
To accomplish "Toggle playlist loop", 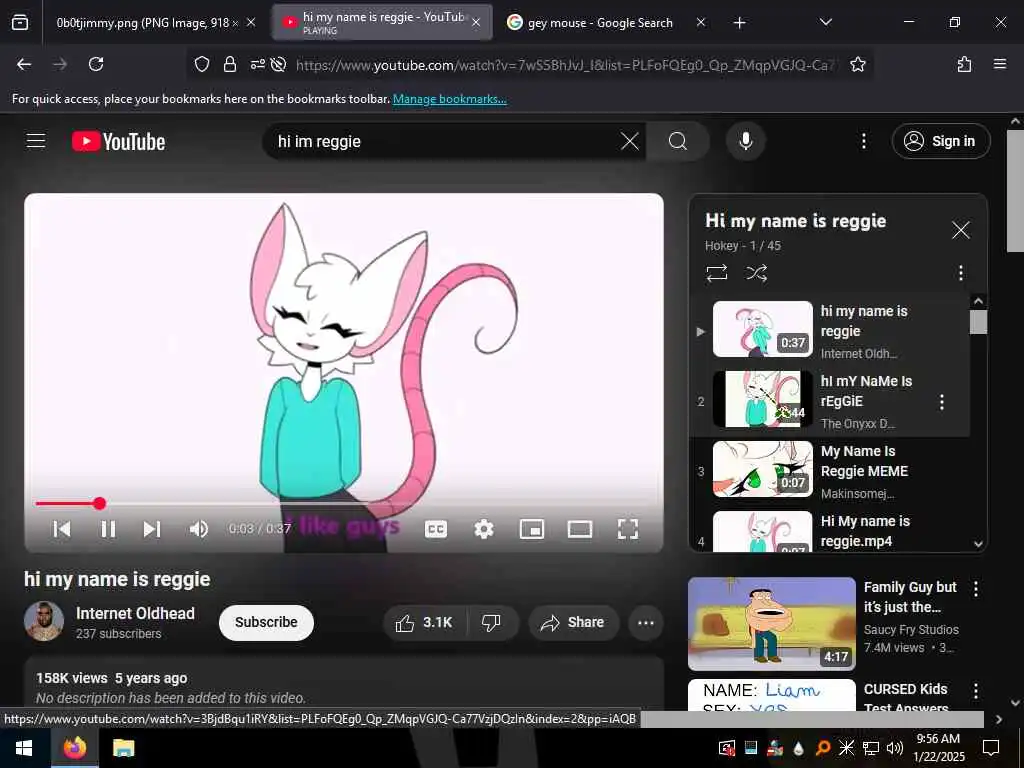I will coord(716,273).
